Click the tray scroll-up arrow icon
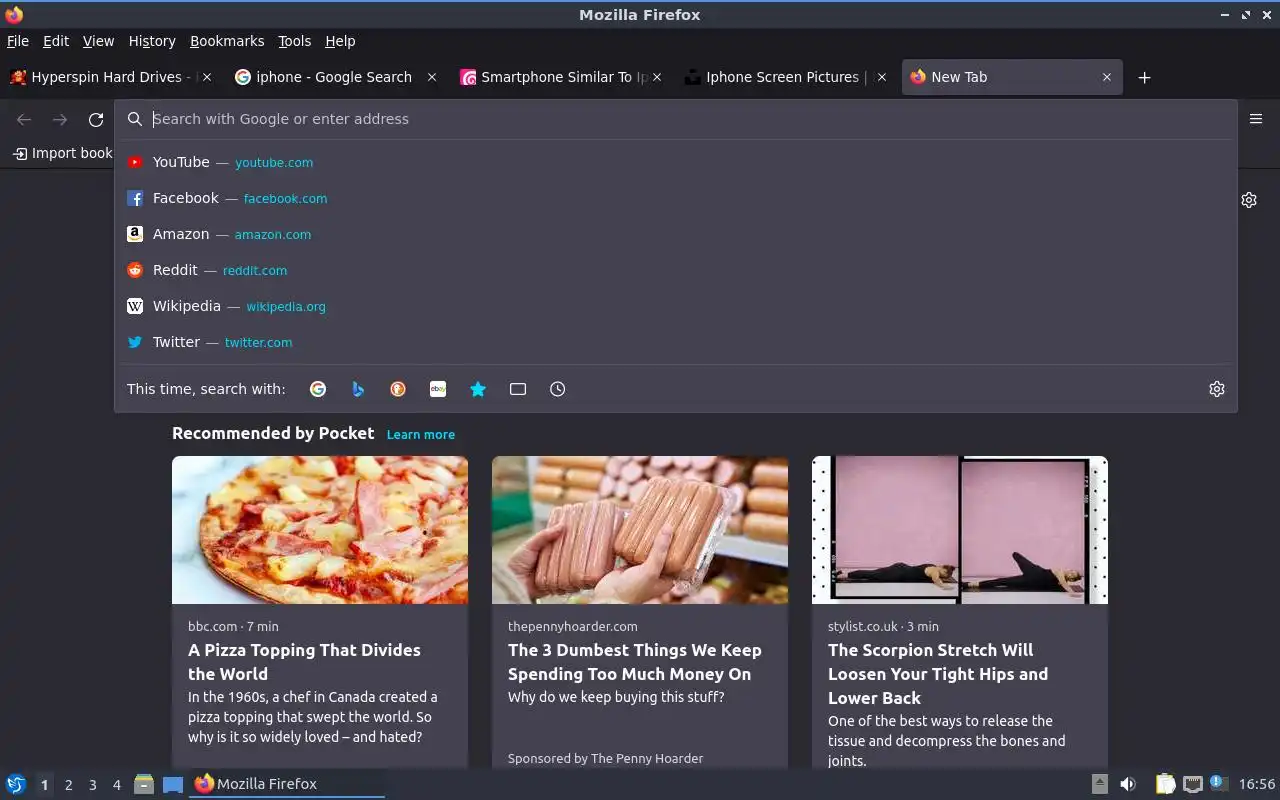The image size is (1280, 800). (x=1099, y=784)
